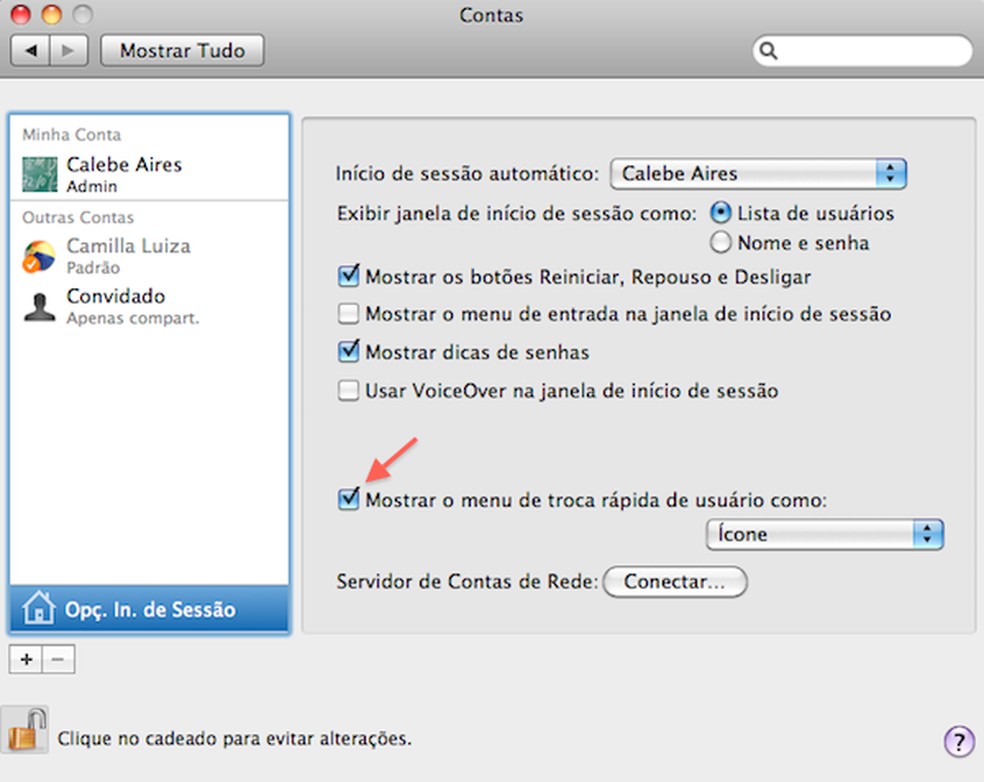Click the Mostrar Tudo button
The height and width of the screenshot is (782, 984).
click(x=181, y=50)
